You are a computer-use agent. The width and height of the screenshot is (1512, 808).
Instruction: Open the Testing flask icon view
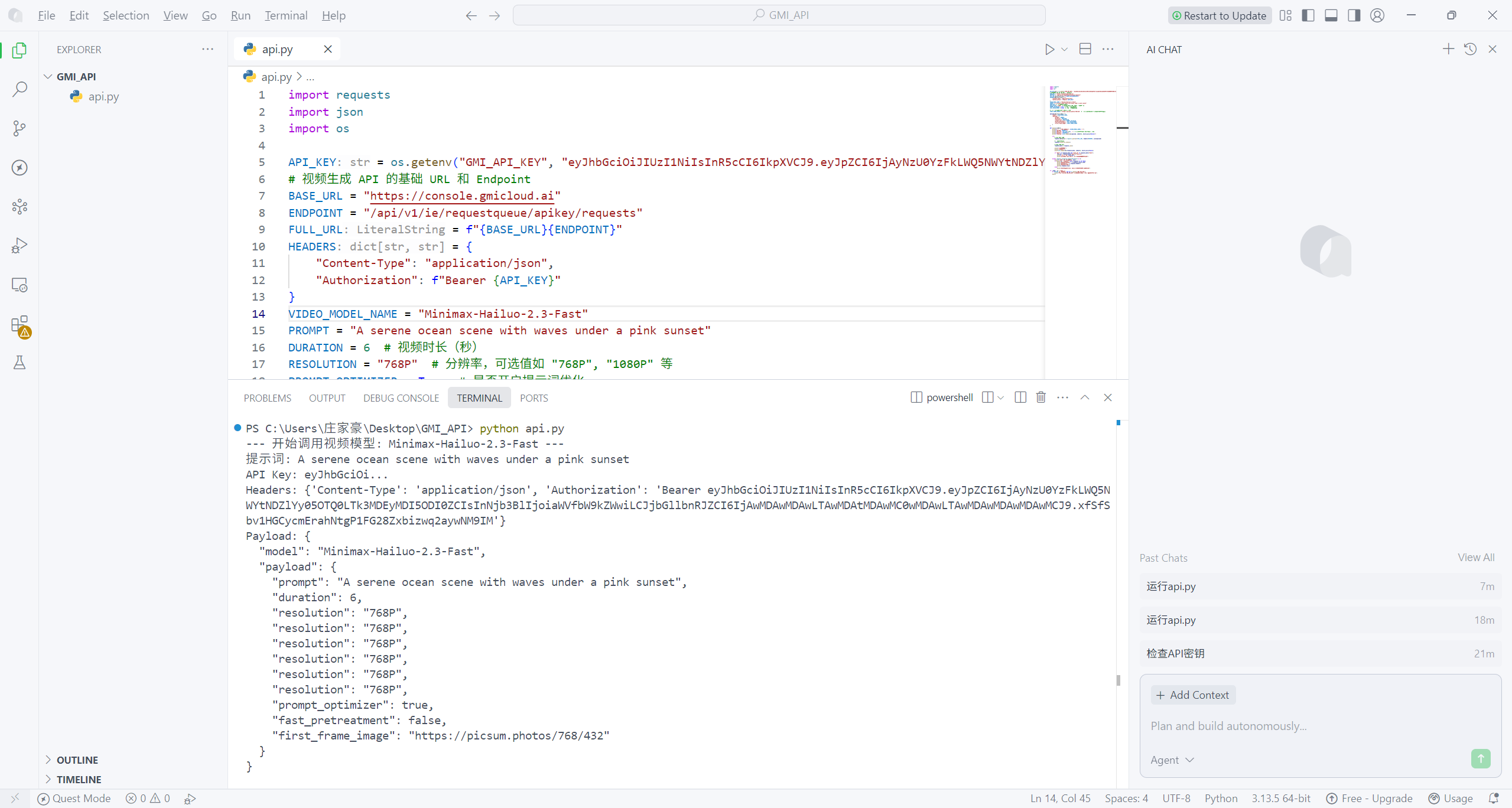pyautogui.click(x=19, y=363)
